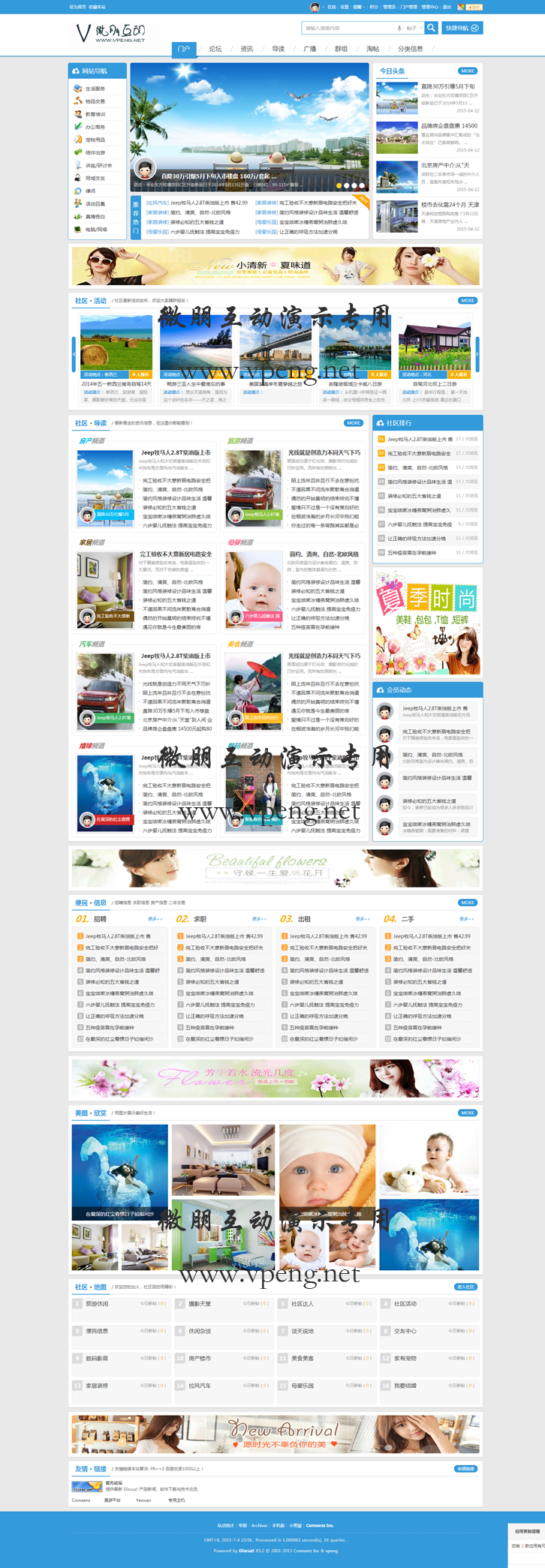Open the 快捷导航 quick navigation dropdown
The height and width of the screenshot is (1568, 545).
pyautogui.click(x=461, y=28)
